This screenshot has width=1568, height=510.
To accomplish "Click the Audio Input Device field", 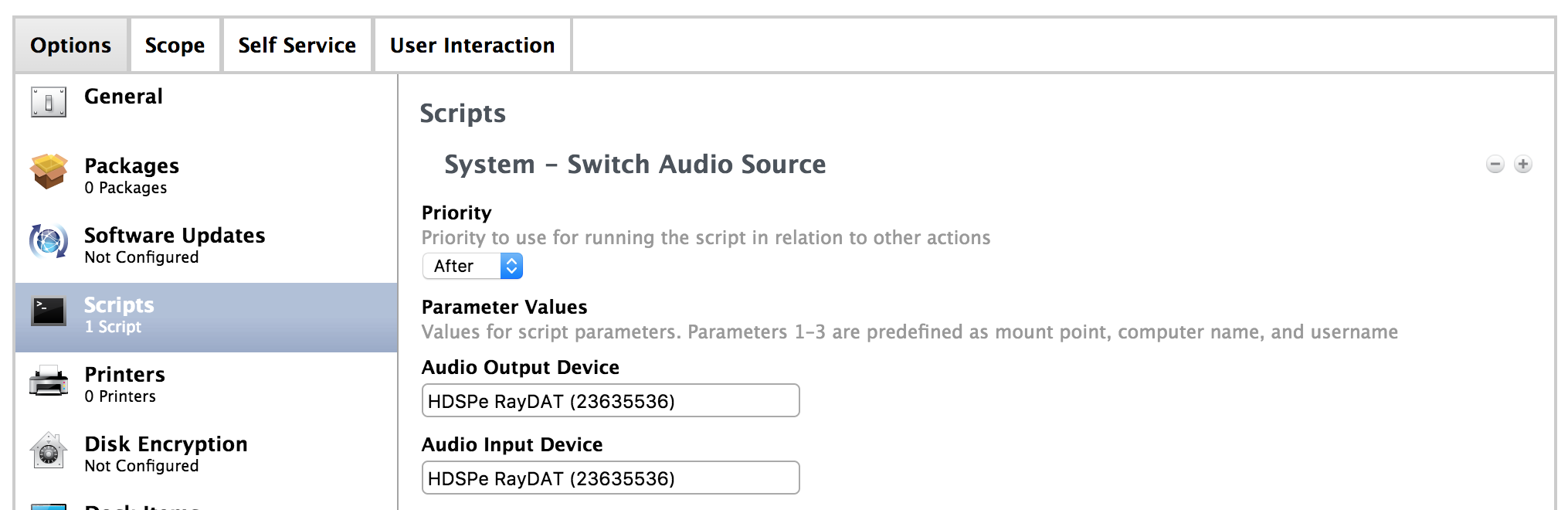I will (x=610, y=478).
